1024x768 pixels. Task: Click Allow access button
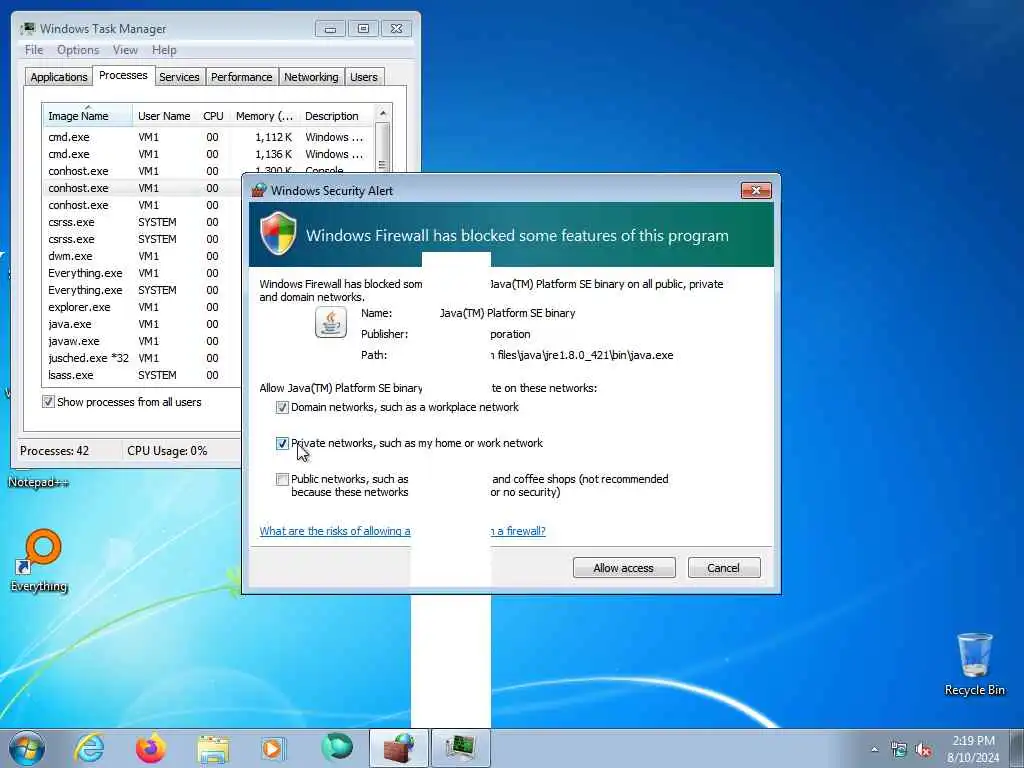click(624, 568)
